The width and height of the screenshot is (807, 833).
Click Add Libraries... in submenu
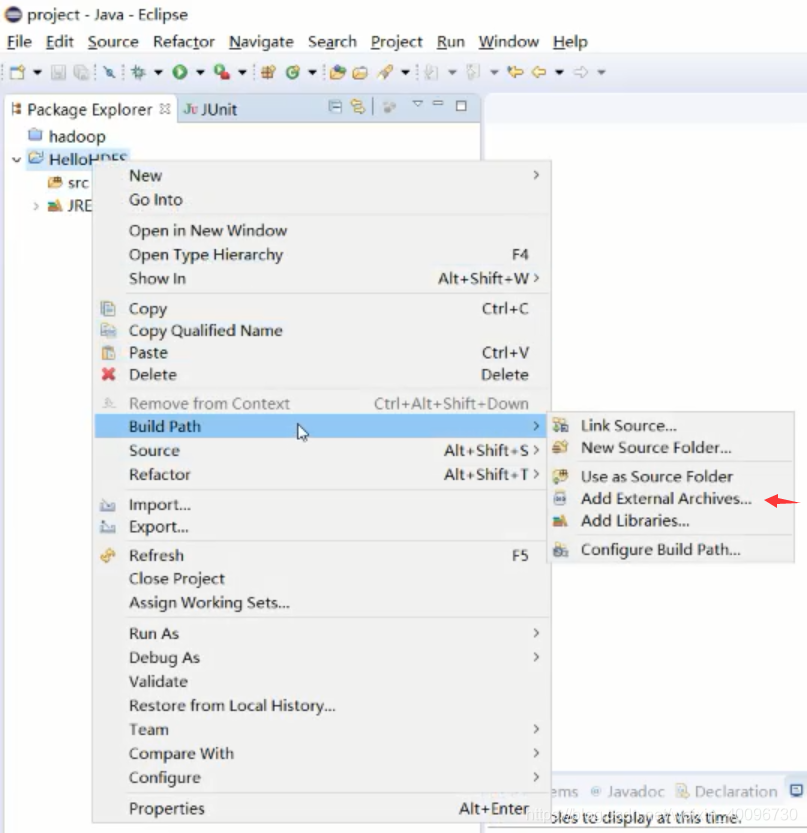tap(671, 521)
